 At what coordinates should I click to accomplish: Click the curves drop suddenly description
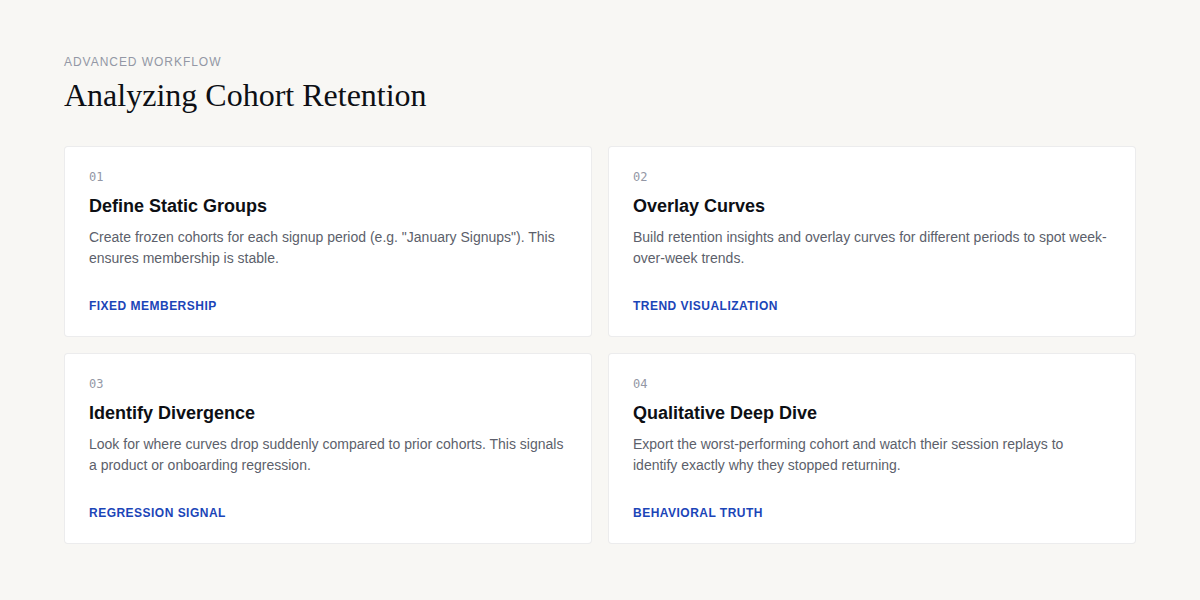coord(327,455)
